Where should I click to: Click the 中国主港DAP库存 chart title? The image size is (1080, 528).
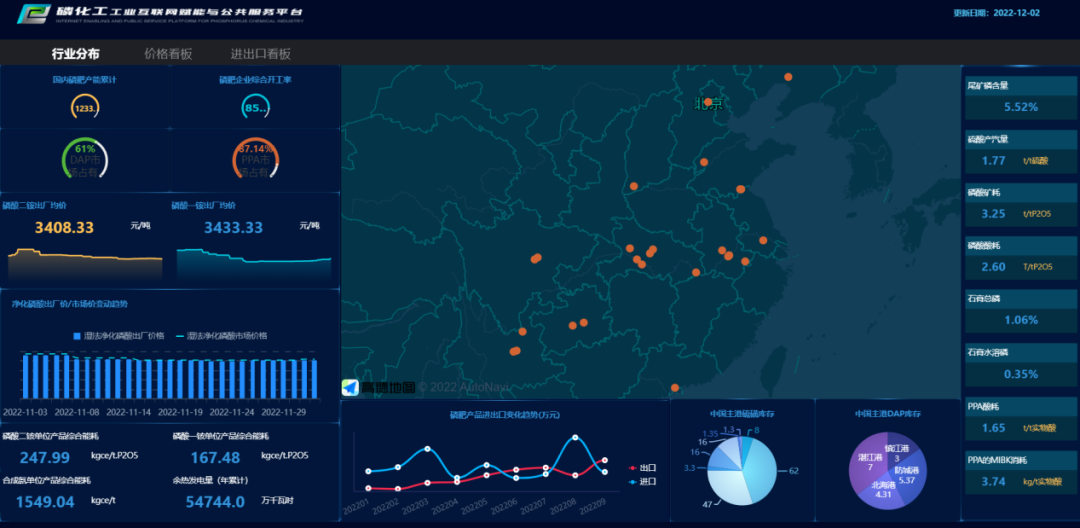(888, 414)
